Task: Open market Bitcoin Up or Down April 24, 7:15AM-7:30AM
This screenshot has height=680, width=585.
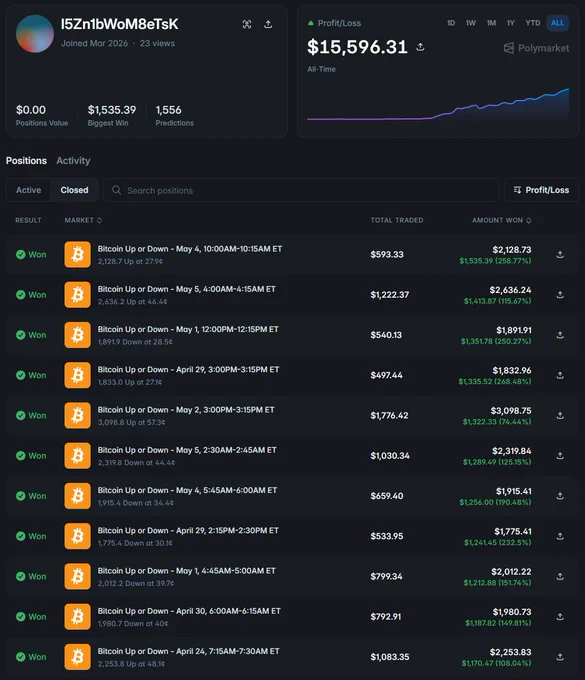Action: 188,651
